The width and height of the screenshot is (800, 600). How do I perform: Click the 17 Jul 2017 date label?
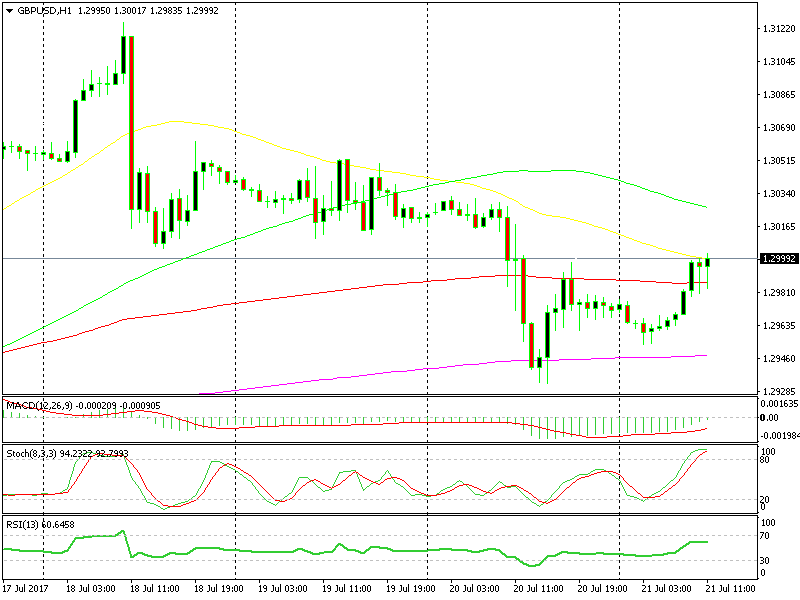pos(26,588)
